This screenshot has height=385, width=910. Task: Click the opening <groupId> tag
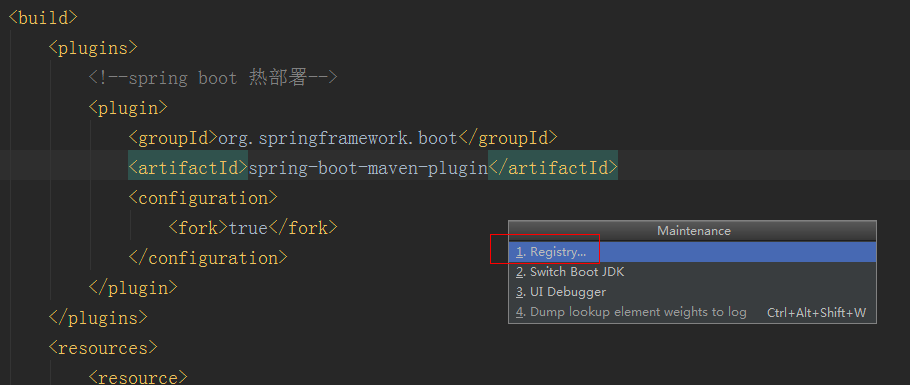click(x=173, y=138)
